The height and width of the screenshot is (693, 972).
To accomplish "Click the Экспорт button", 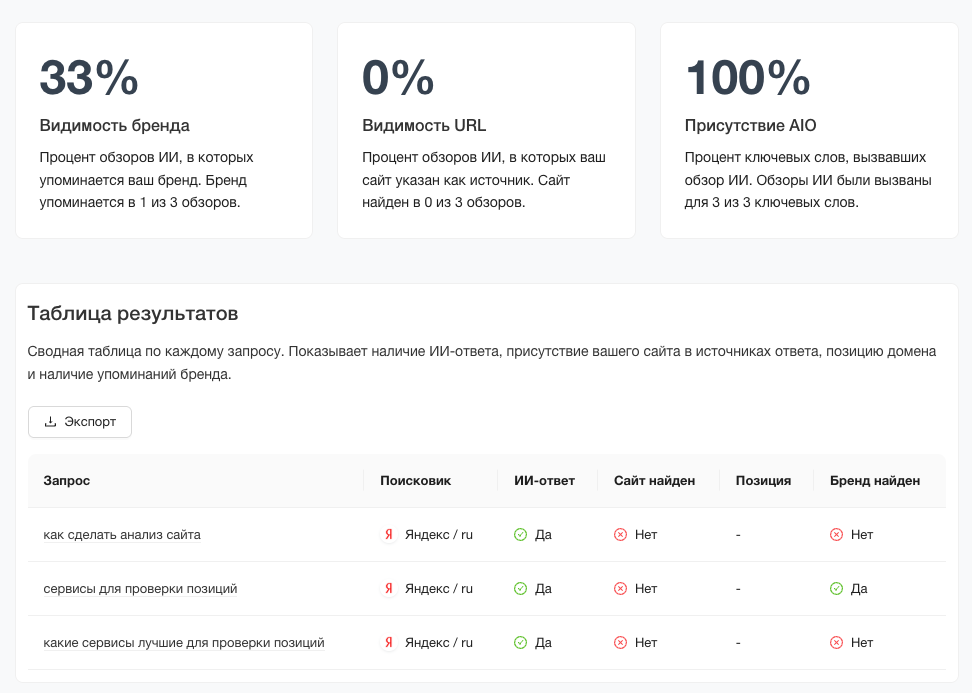I will point(79,421).
